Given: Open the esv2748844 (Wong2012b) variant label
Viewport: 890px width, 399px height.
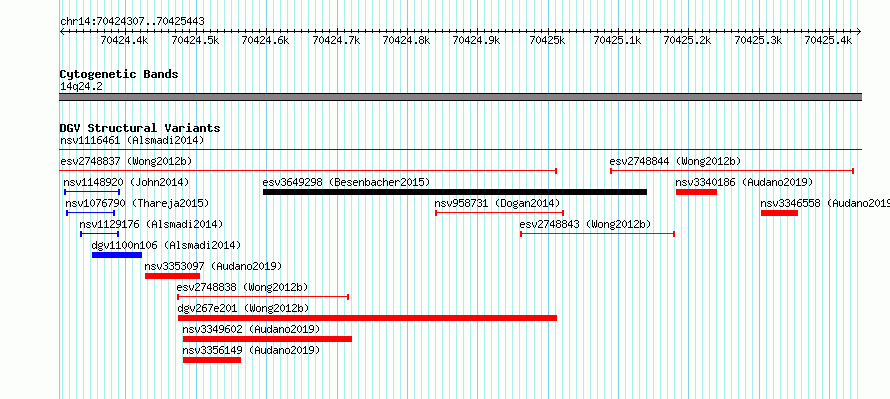Looking at the screenshot, I should pos(675,161).
